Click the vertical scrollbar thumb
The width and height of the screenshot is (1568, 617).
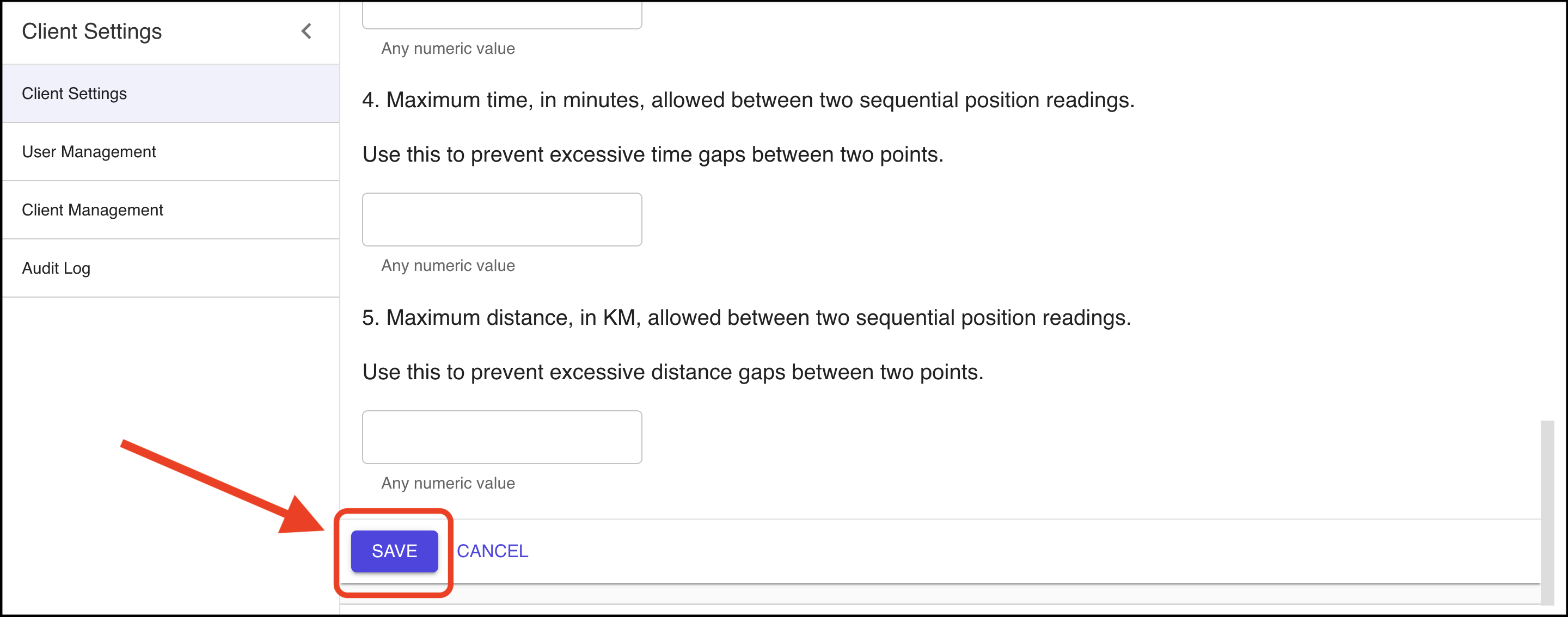1547,511
